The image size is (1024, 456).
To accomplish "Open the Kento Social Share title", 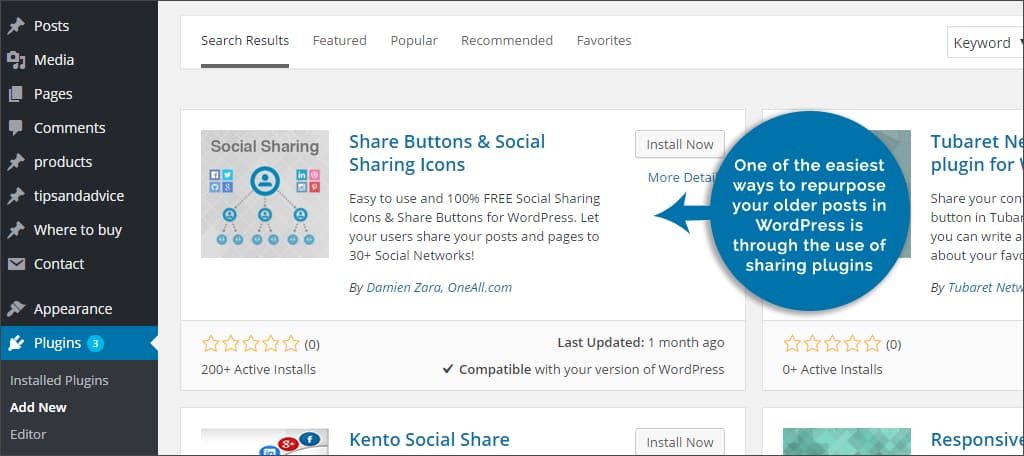I will (430, 439).
